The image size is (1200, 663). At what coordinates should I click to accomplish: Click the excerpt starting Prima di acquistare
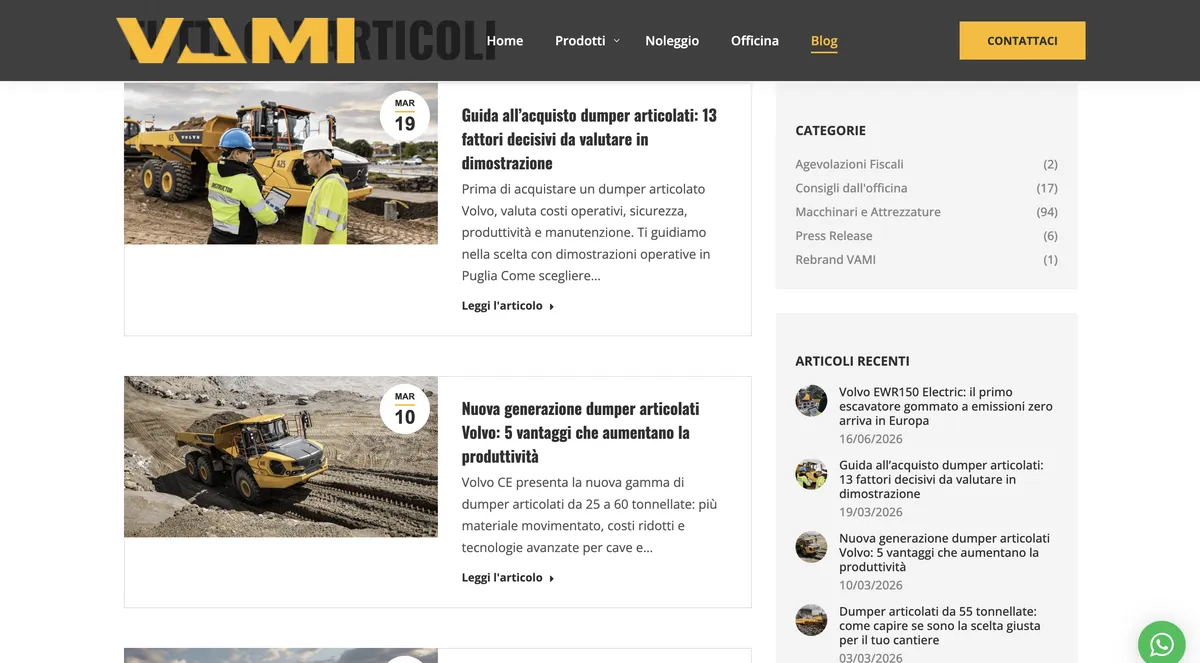(x=586, y=232)
